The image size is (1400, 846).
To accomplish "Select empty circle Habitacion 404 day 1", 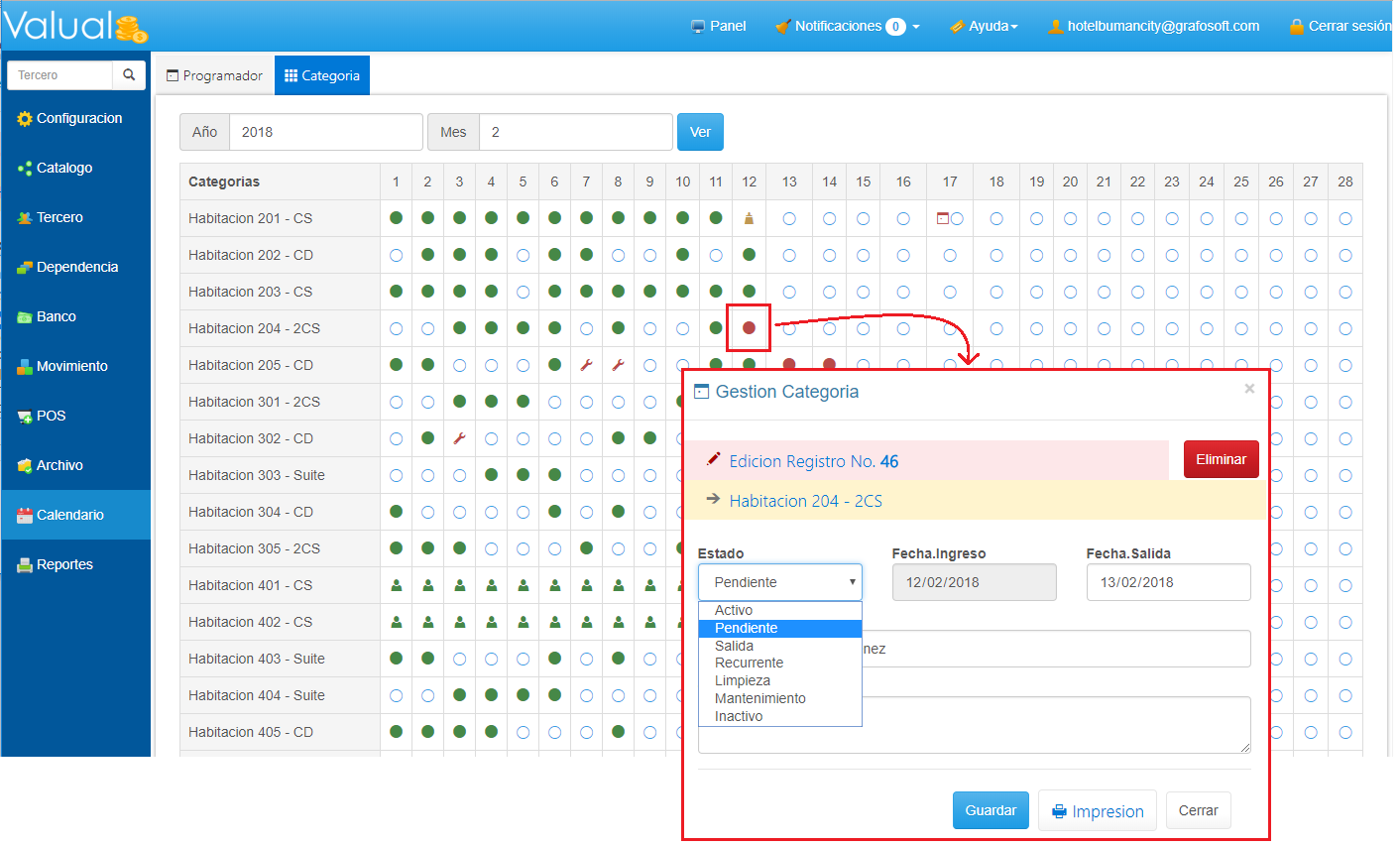I will pyautogui.click(x=396, y=695).
